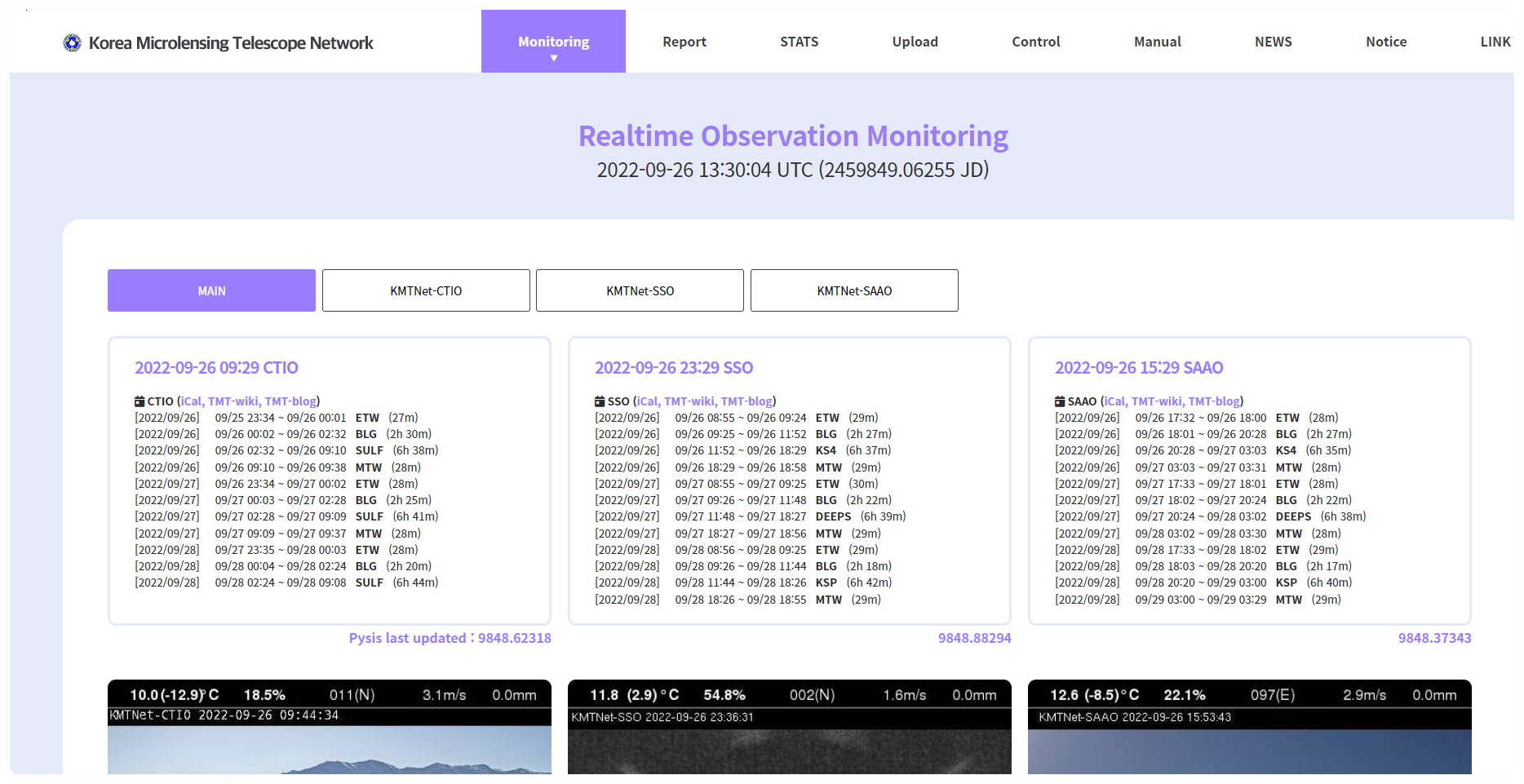
Task: Switch to the KMTNet-CTIO tab
Action: pos(426,290)
